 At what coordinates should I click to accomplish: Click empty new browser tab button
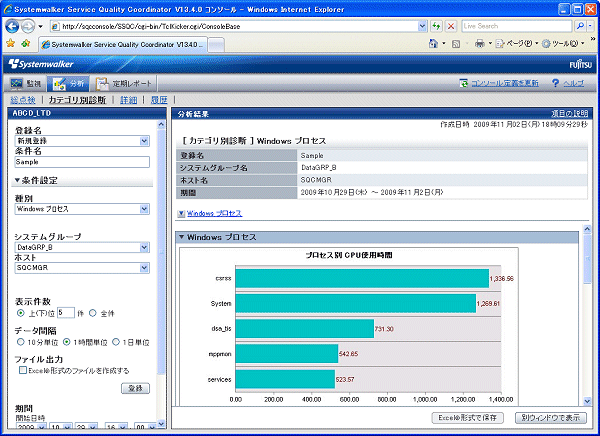pos(217,45)
